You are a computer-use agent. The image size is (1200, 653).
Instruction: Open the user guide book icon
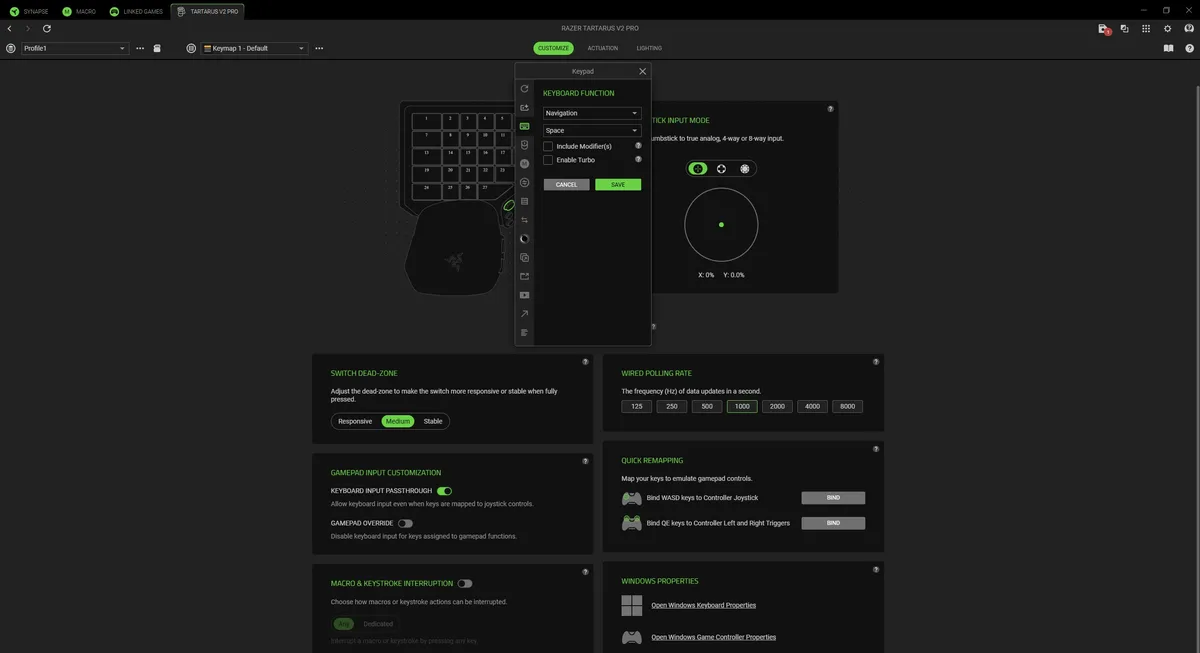pos(1168,48)
